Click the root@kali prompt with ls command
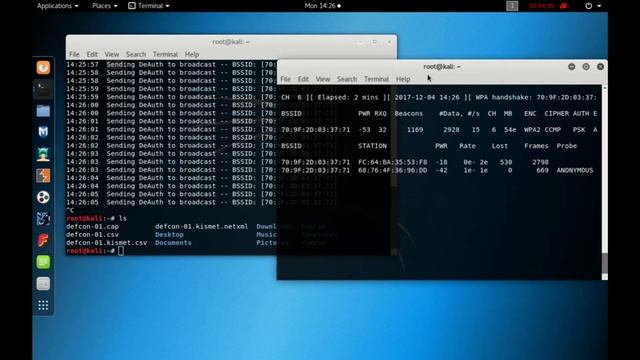This screenshot has width=640, height=360. tap(96, 218)
